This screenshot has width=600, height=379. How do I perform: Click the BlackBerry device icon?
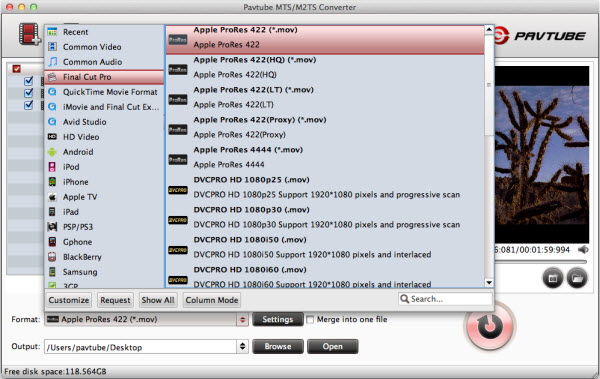click(52, 257)
